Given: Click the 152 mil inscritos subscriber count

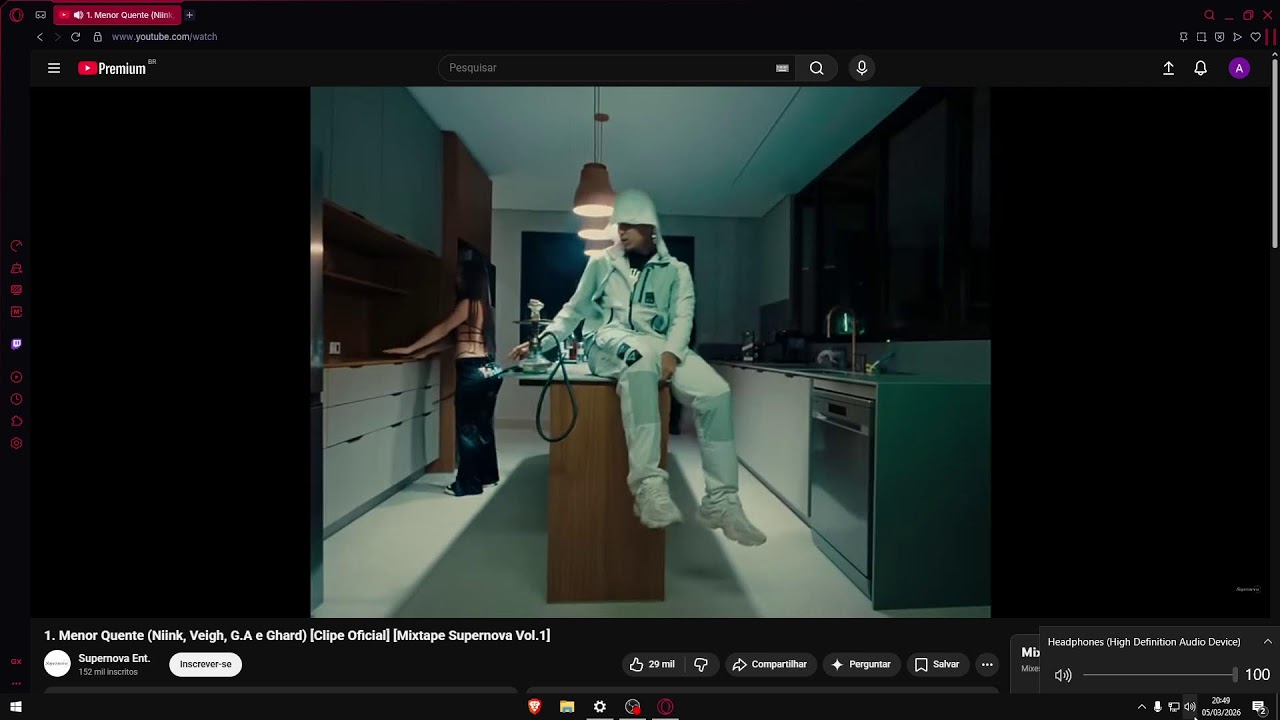Looking at the screenshot, I should pyautogui.click(x=108, y=672).
